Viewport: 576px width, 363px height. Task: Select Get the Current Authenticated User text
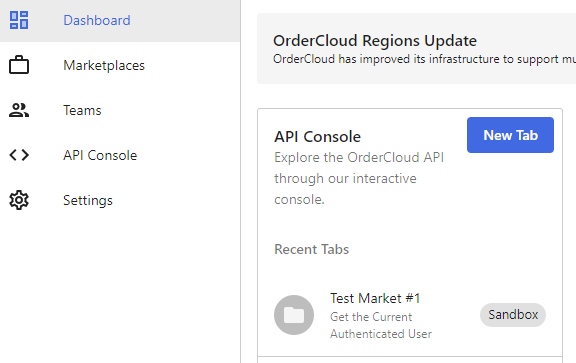(381, 325)
